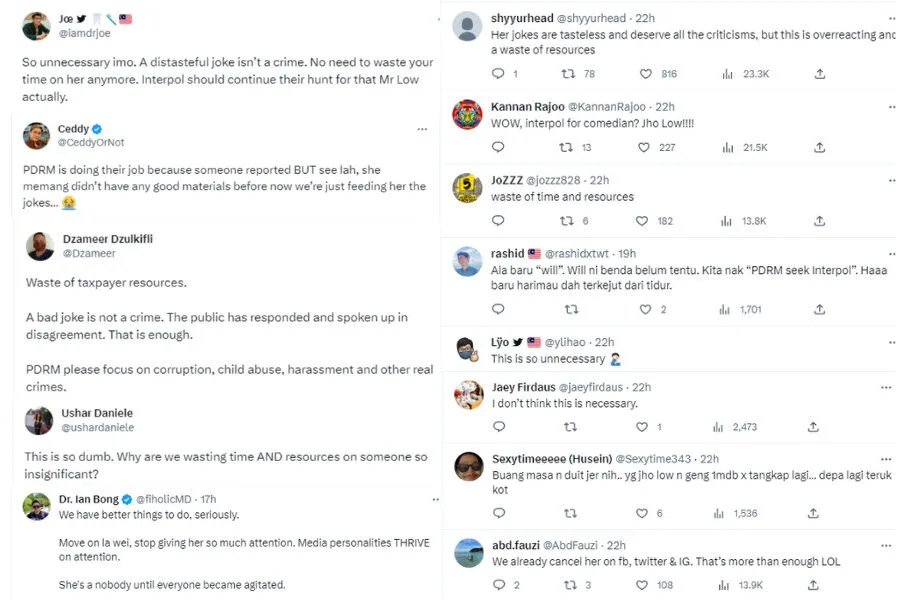This screenshot has width=915, height=600.
Task: Retweet Kannan Rajoo's tweet
Action: click(x=570, y=148)
